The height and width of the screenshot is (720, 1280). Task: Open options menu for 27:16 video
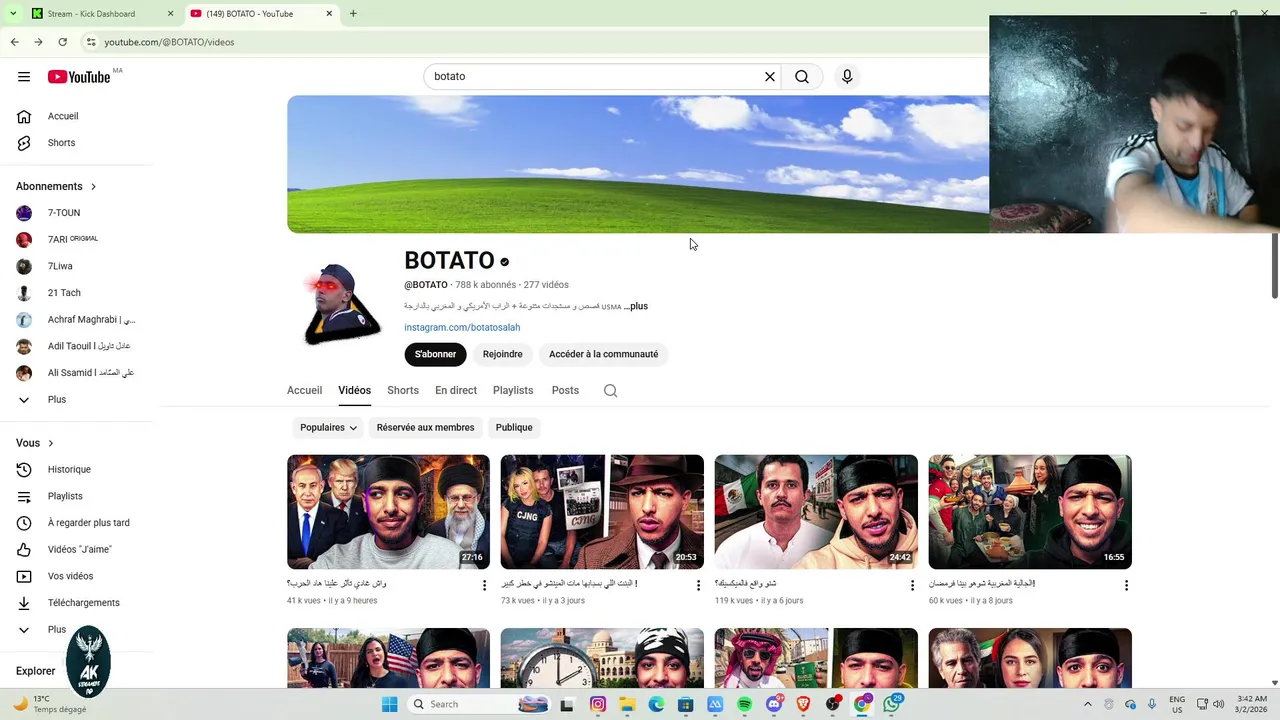(x=485, y=585)
